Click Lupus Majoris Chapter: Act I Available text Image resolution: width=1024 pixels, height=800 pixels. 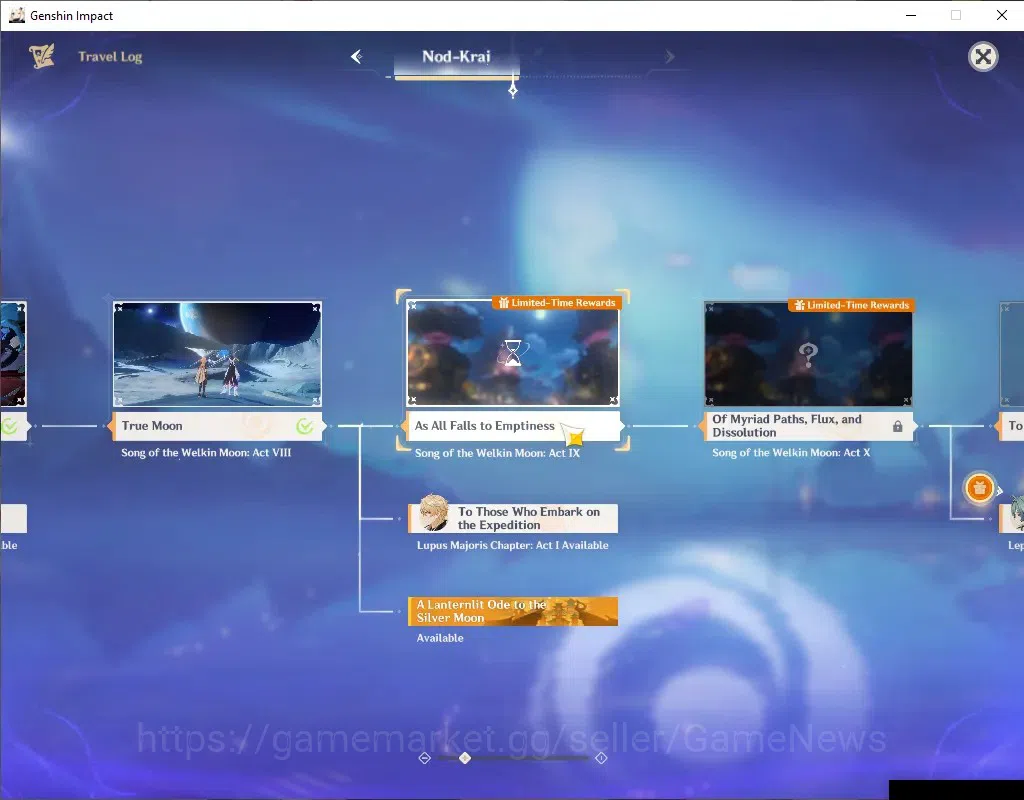[513, 545]
